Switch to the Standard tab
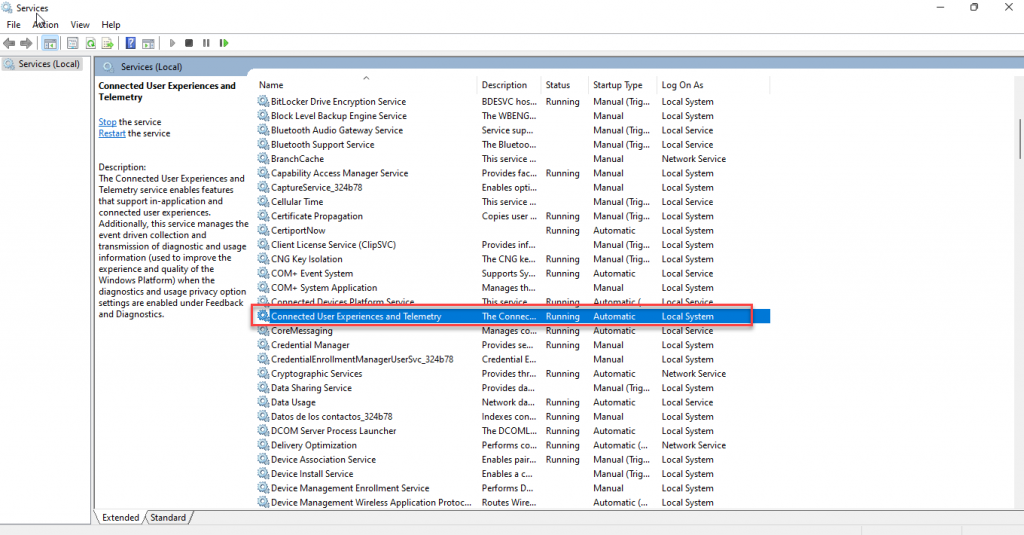The height and width of the screenshot is (535, 1024). (x=168, y=517)
